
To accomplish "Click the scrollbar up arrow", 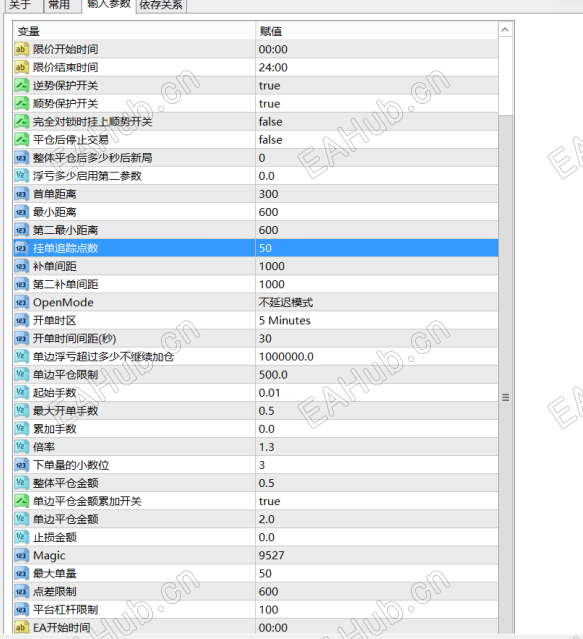I will tap(505, 30).
